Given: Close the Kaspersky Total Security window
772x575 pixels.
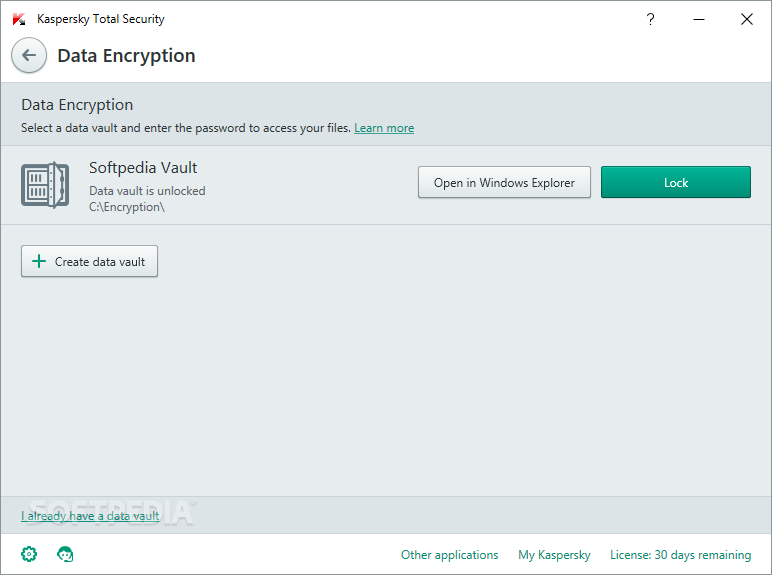Looking at the screenshot, I should tap(747, 19).
